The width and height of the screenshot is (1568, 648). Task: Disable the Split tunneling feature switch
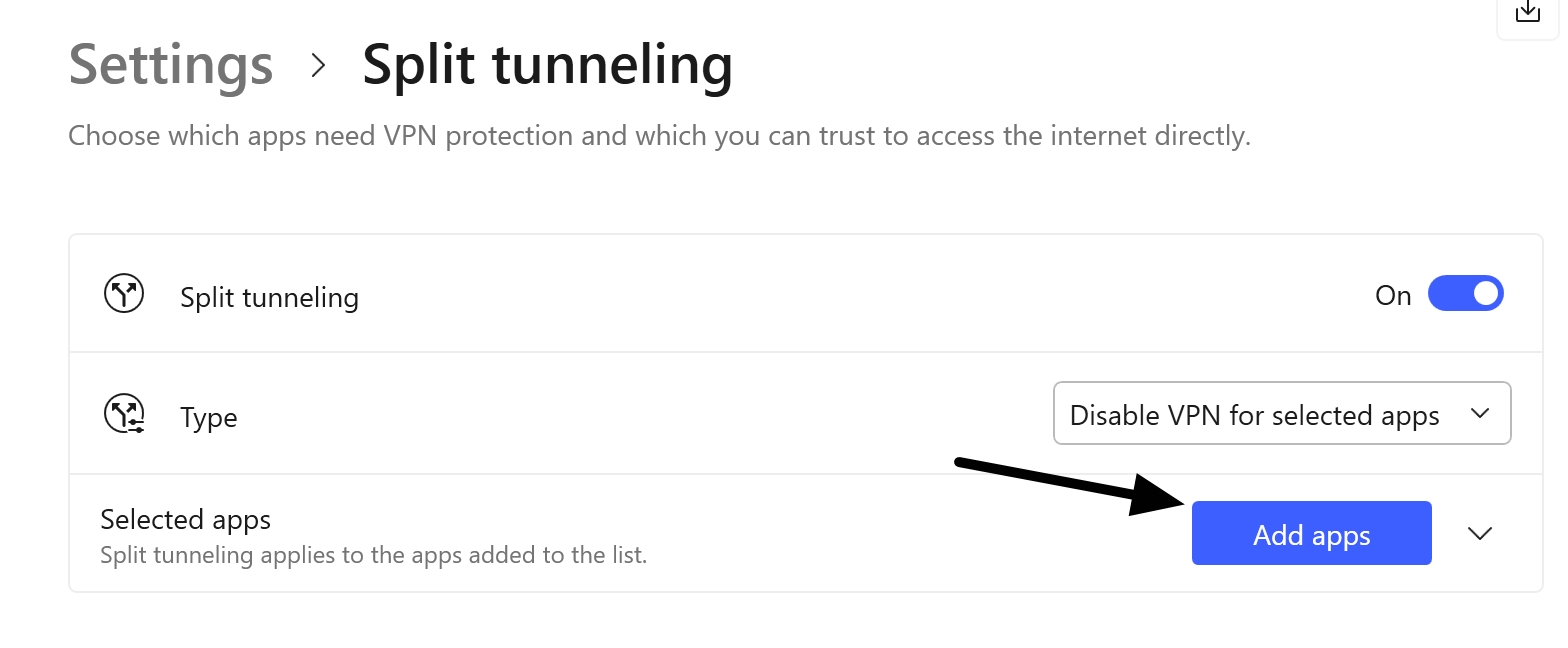point(1466,293)
